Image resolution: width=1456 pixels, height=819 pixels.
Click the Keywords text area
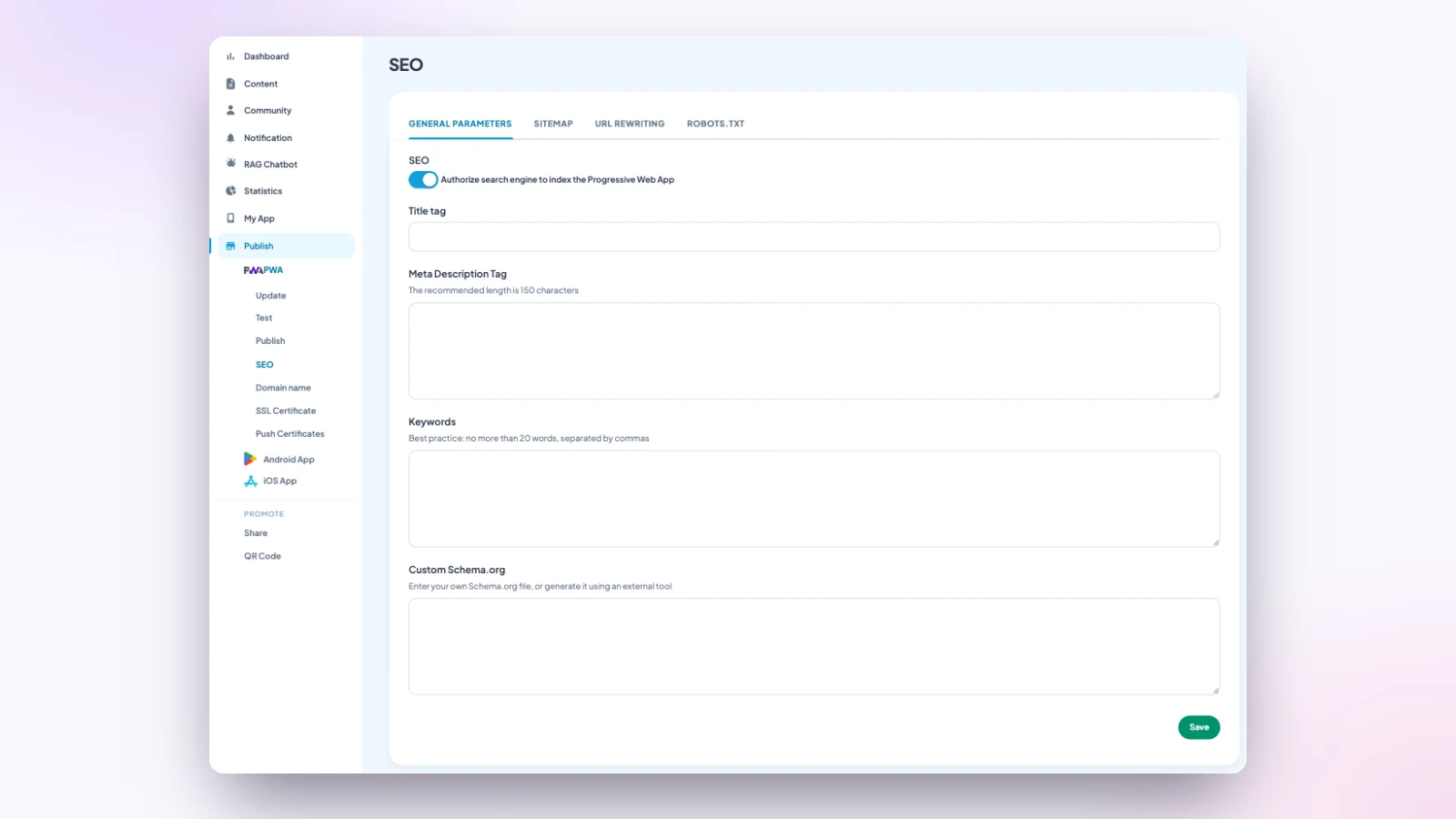pyautogui.click(x=814, y=499)
